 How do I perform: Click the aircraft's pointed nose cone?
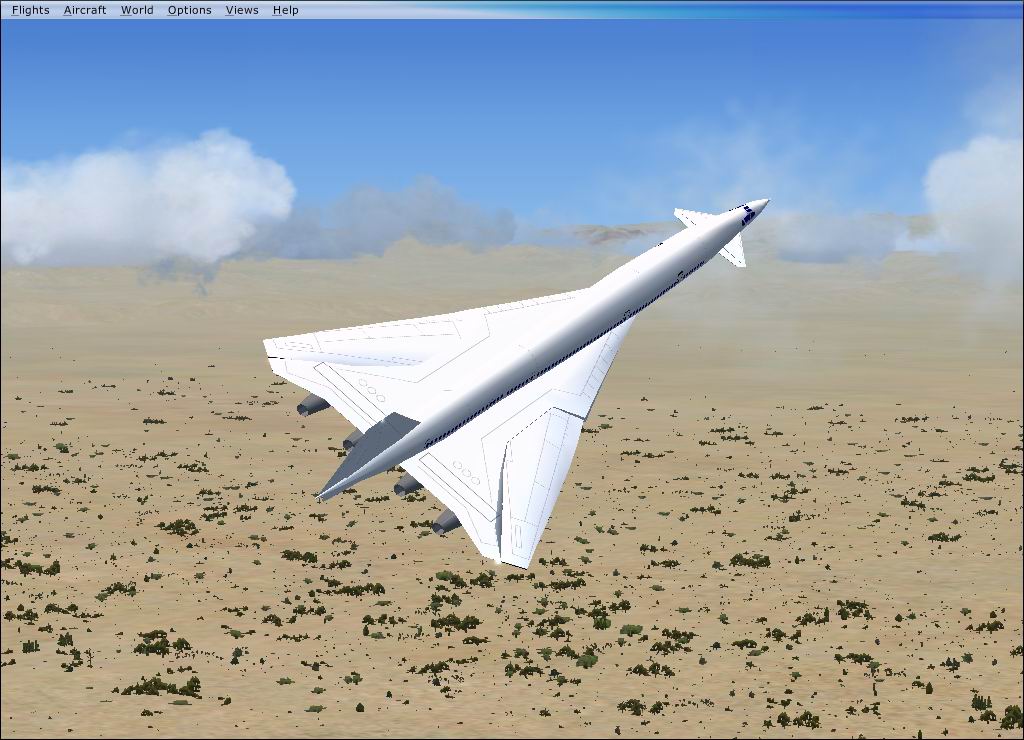tap(760, 205)
